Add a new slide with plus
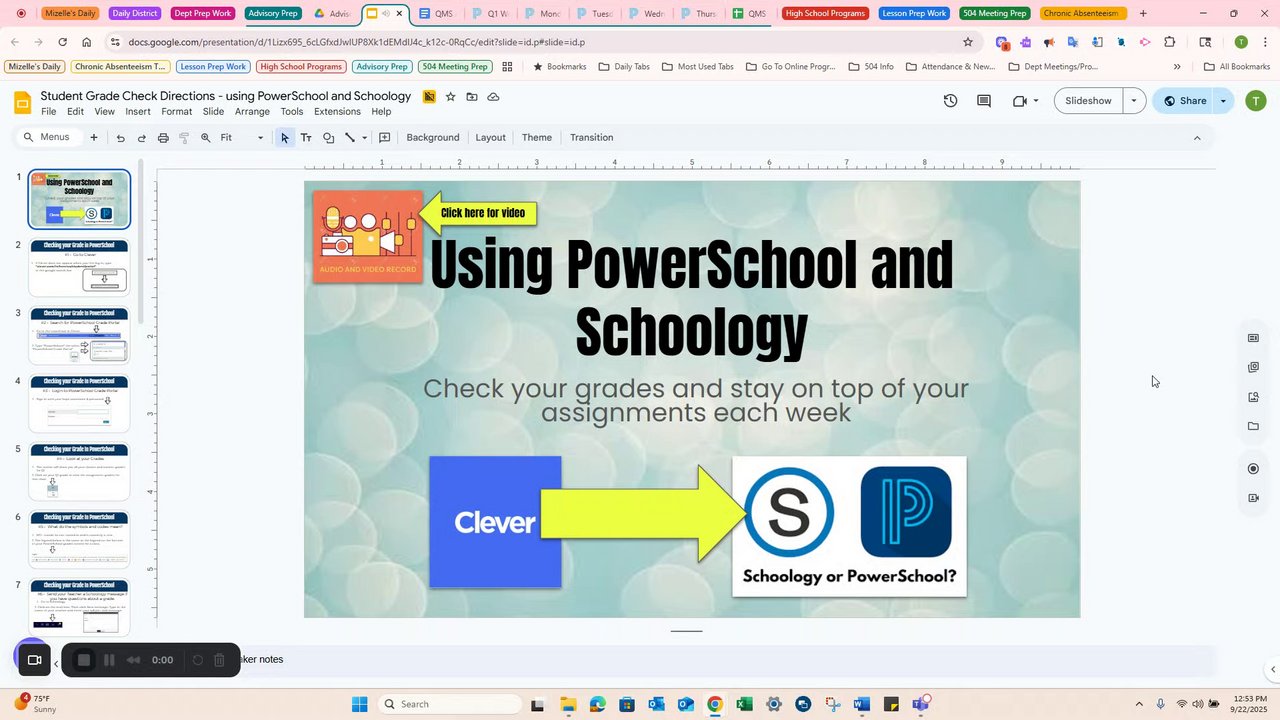The width and height of the screenshot is (1280, 720). 94,138
